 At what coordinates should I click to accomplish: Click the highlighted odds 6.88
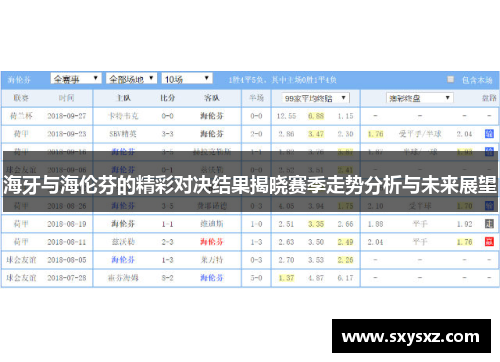pos(316,116)
